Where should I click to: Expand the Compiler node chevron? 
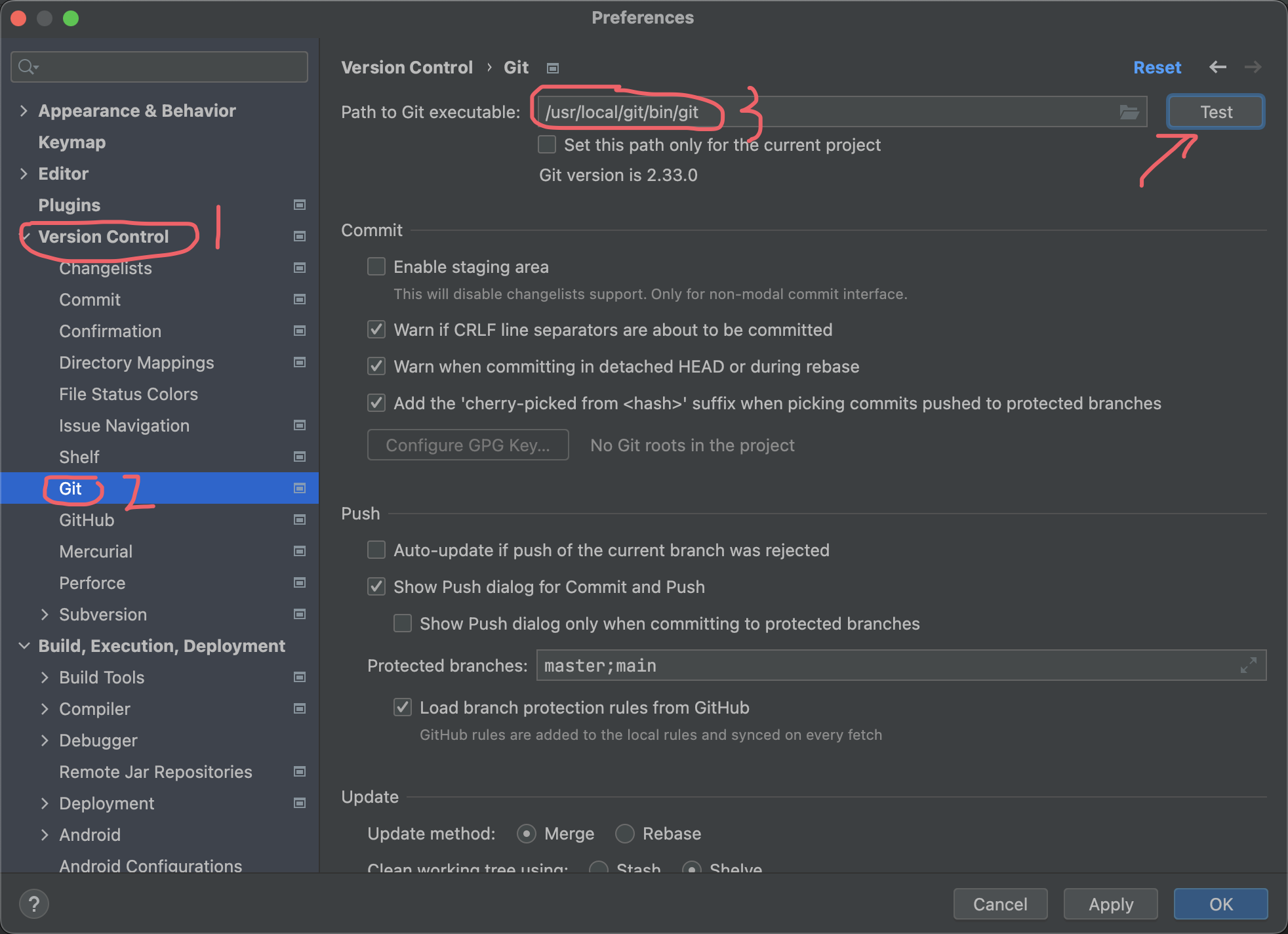pos(45,709)
